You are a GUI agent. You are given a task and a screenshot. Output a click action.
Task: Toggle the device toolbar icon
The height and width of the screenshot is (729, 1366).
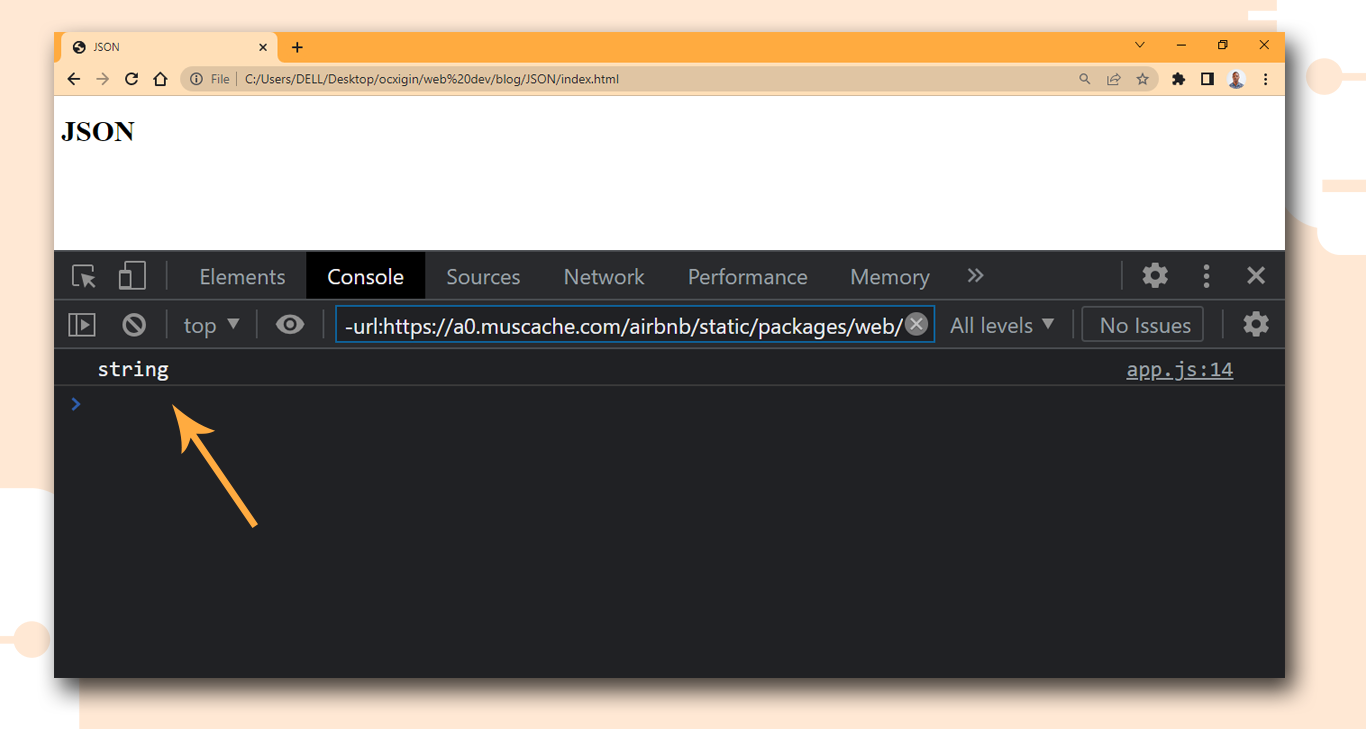click(x=132, y=276)
